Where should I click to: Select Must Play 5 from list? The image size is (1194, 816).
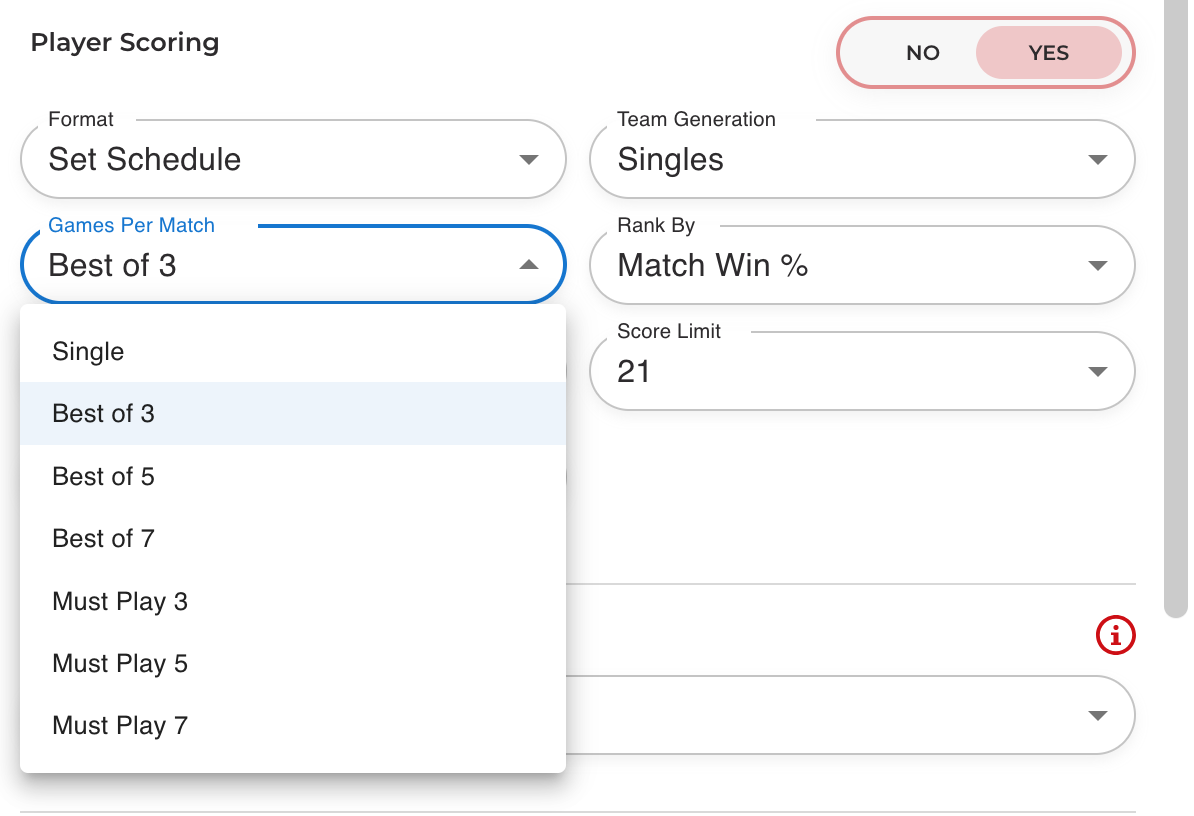120,663
